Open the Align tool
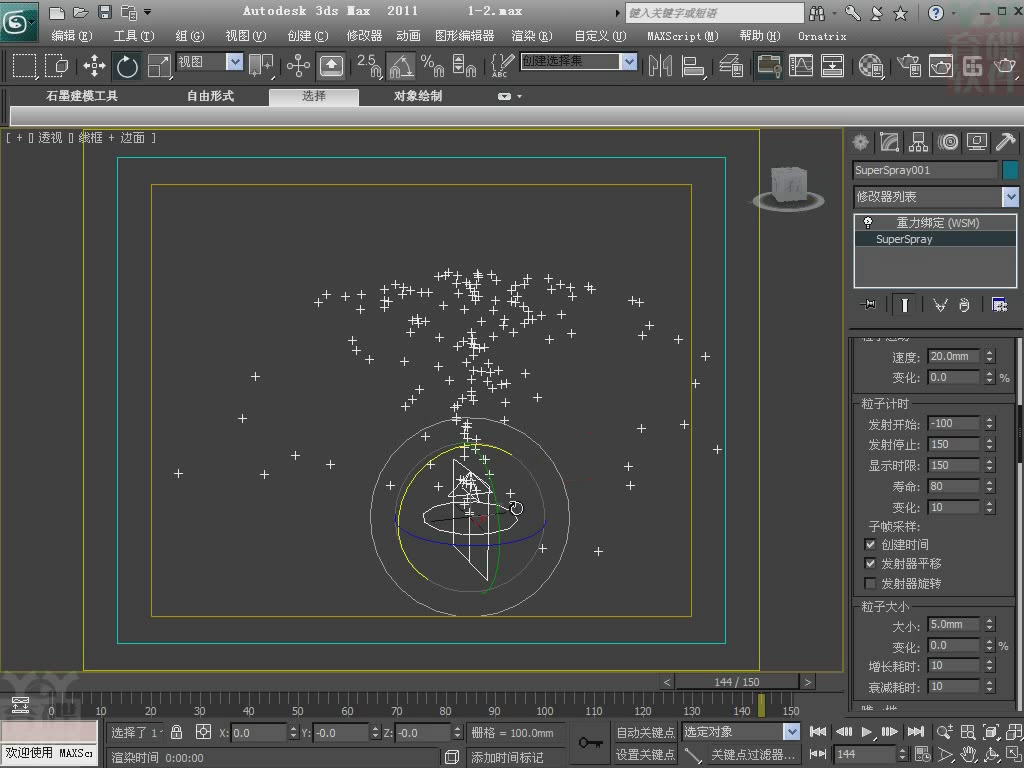Image resolution: width=1024 pixels, height=768 pixels. coord(692,65)
